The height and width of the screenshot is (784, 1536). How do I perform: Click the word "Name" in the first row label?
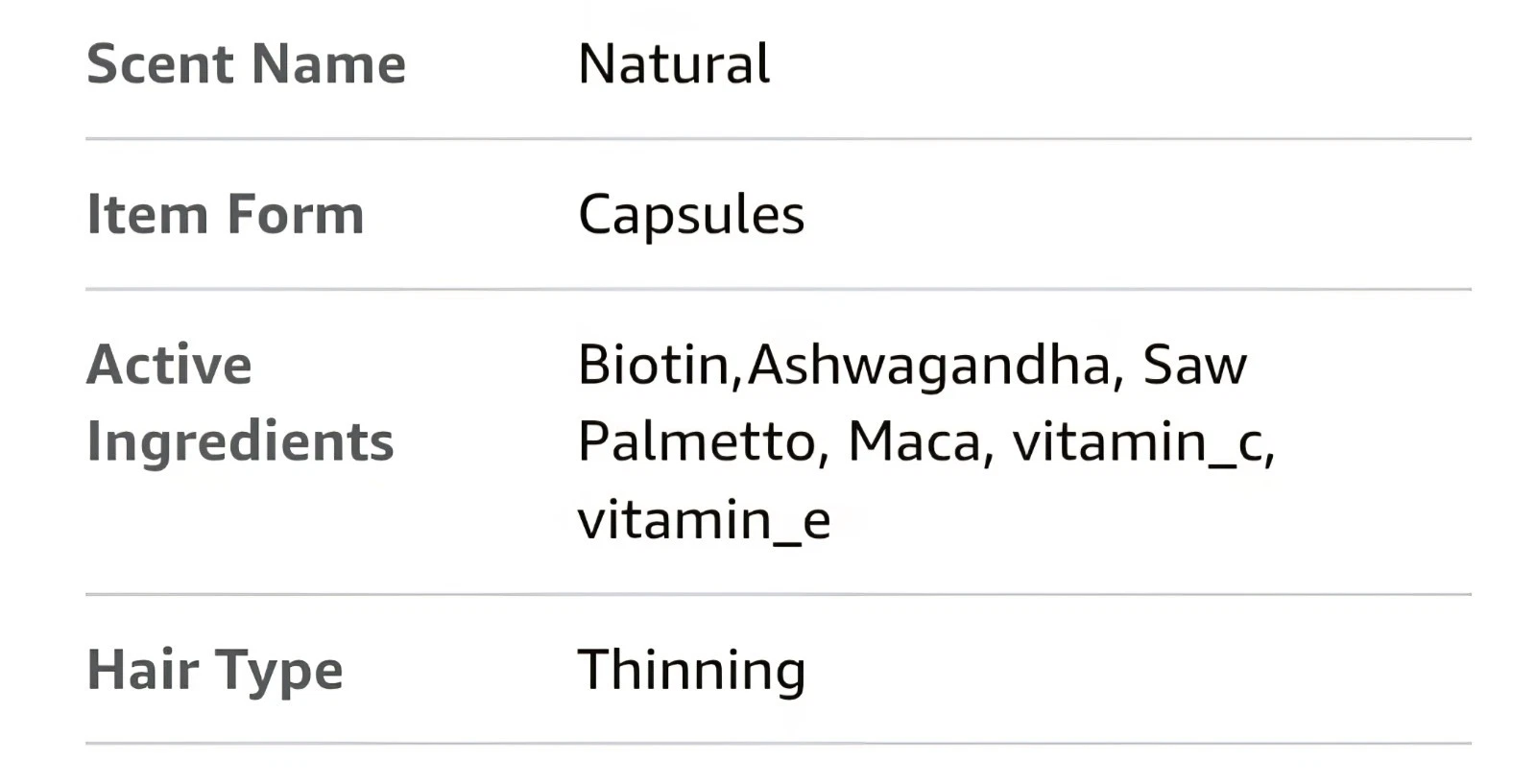tap(328, 64)
